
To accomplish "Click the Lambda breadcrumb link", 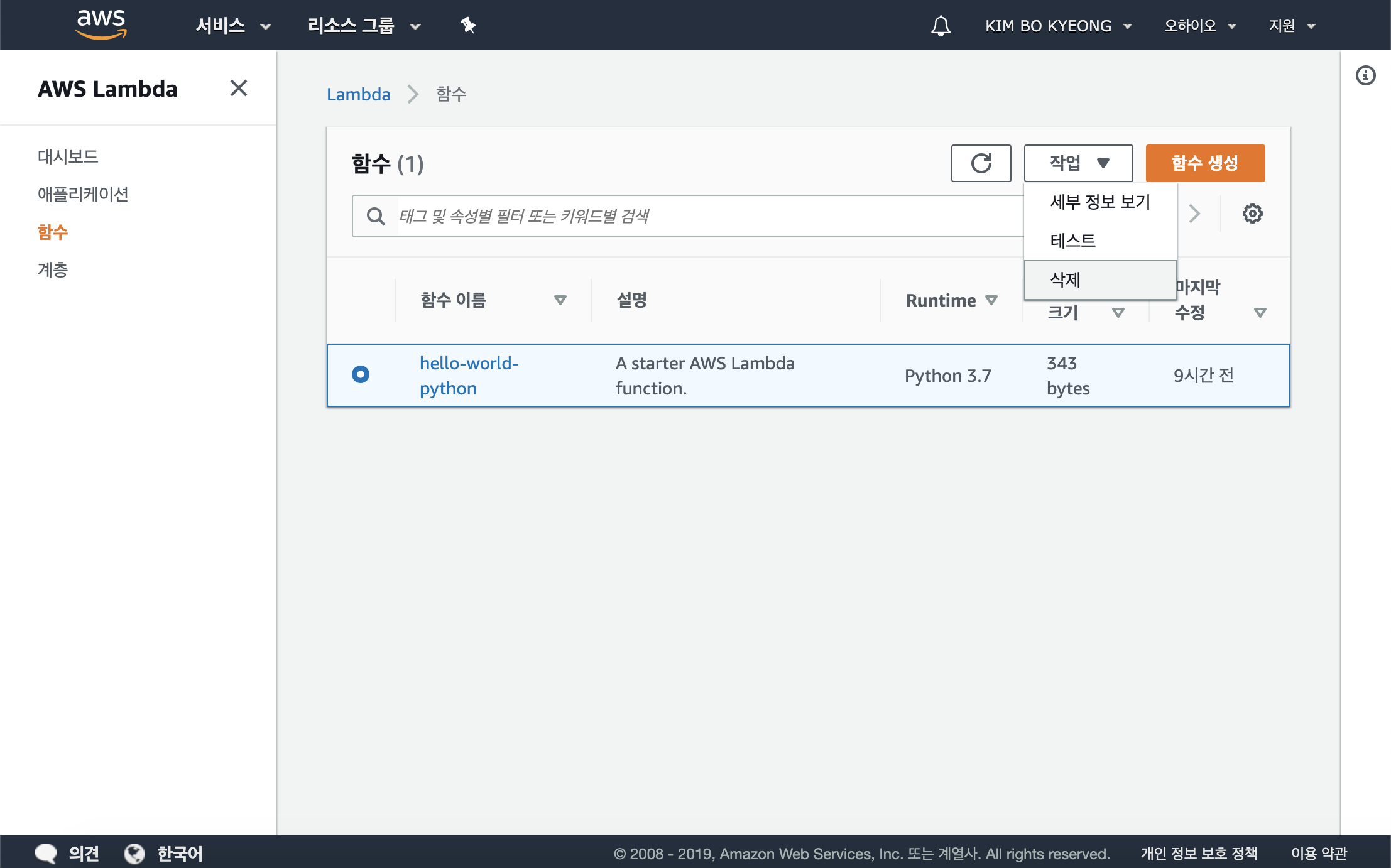I will click(x=358, y=94).
